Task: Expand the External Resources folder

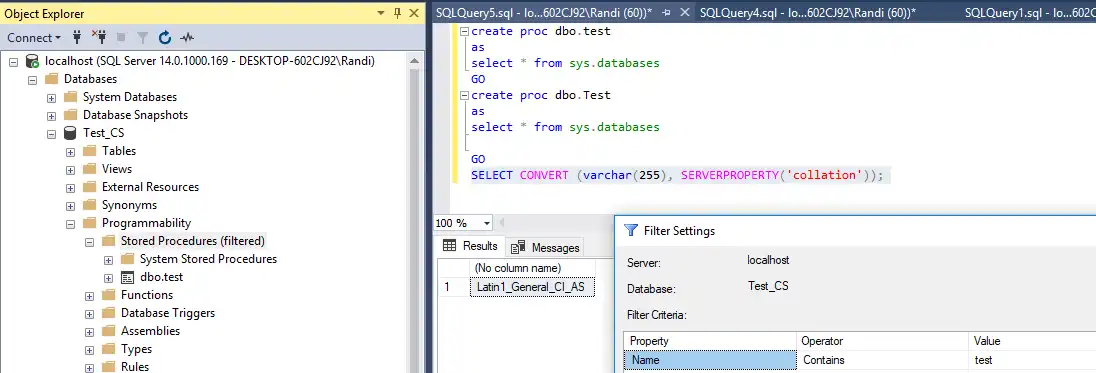Action: tap(71, 188)
